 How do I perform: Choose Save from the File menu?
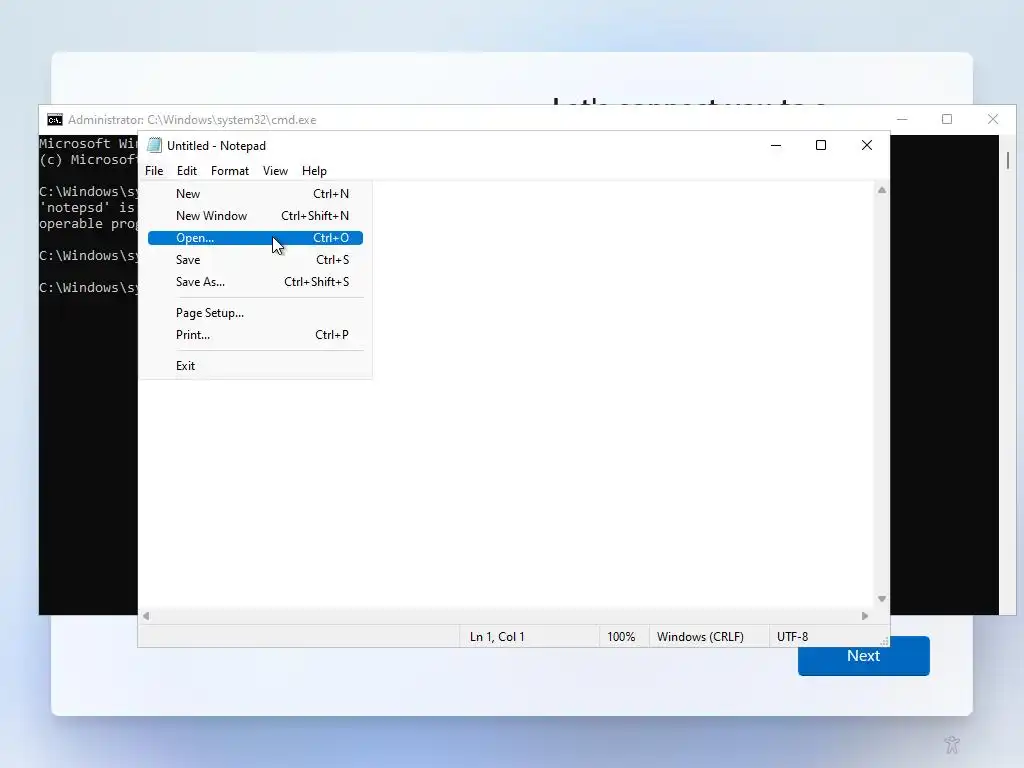point(255,260)
